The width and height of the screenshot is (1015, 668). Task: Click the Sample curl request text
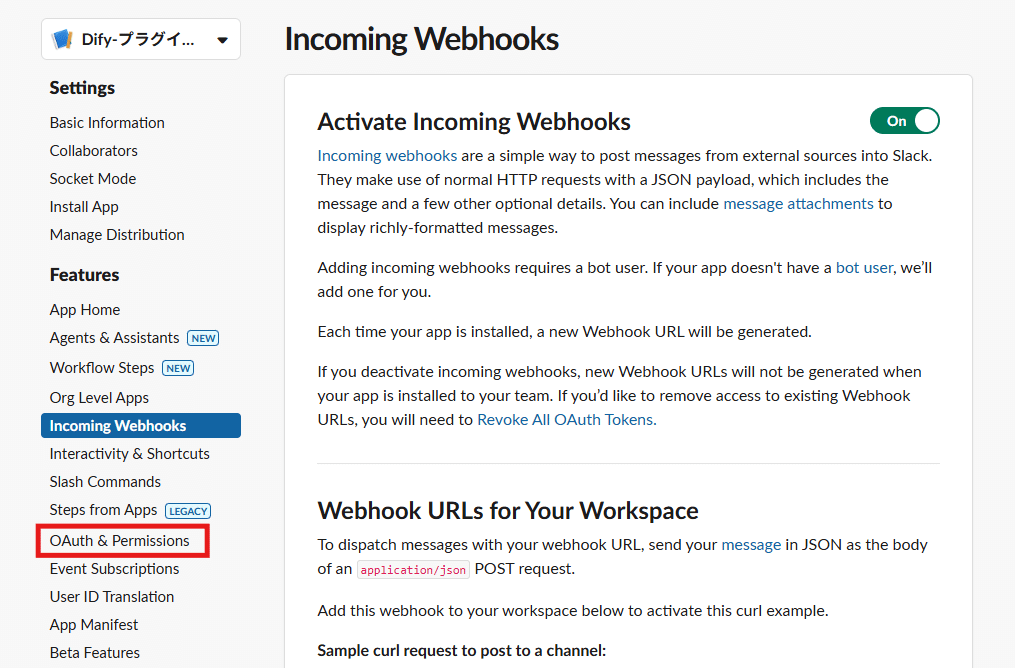click(x=462, y=651)
